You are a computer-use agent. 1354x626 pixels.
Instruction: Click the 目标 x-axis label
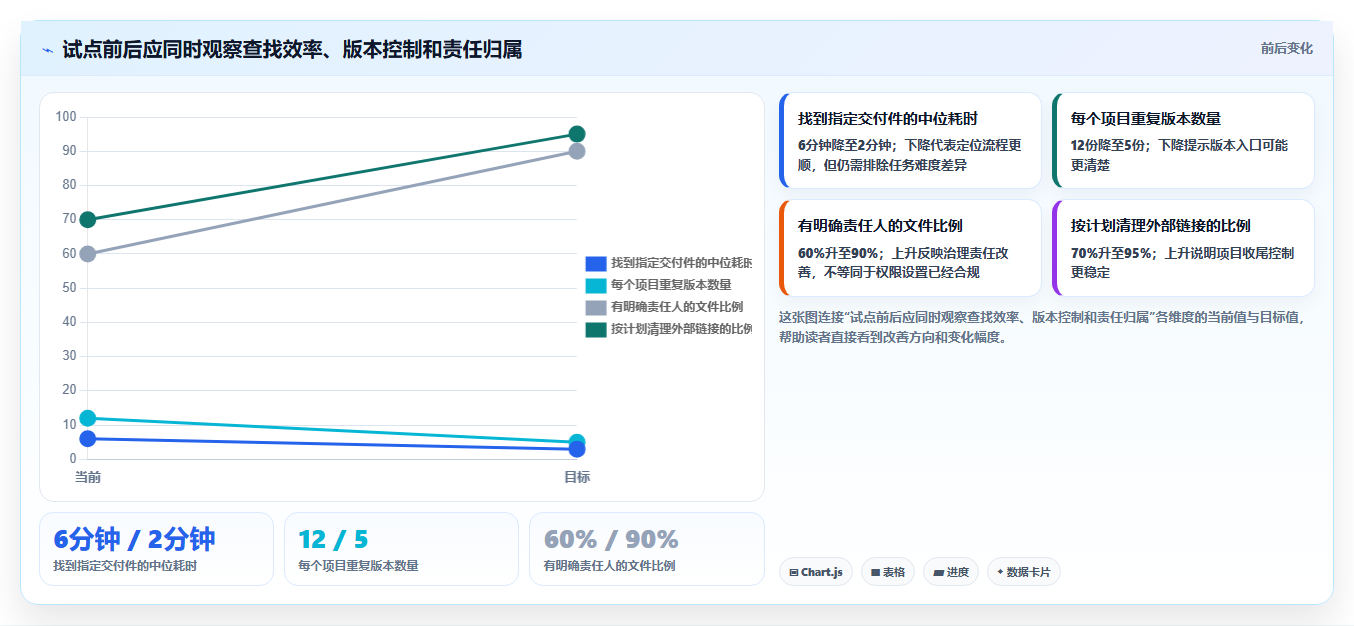tap(577, 477)
